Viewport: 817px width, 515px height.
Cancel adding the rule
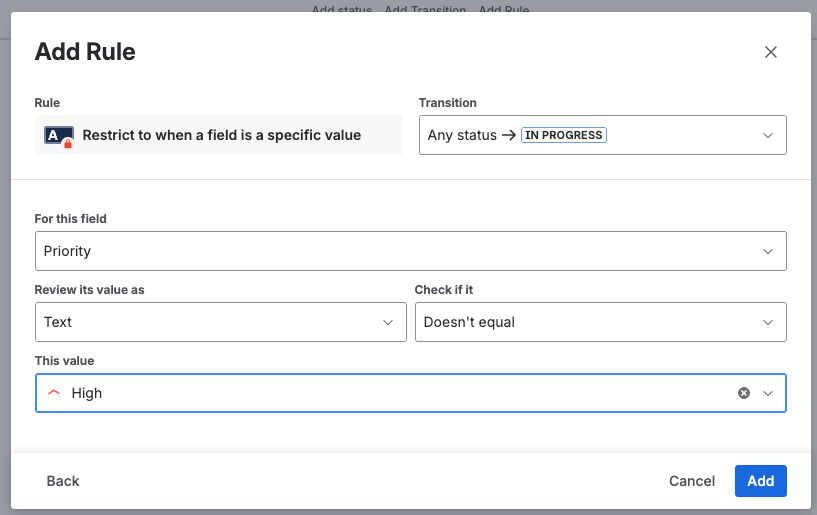click(x=692, y=481)
